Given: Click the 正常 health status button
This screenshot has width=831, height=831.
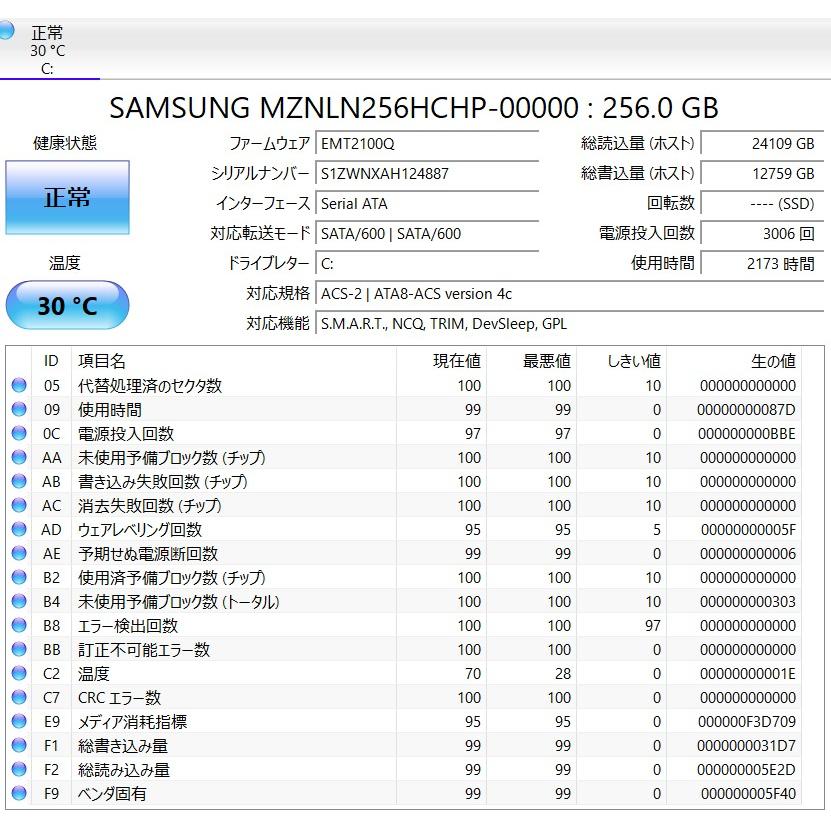Looking at the screenshot, I should click(x=66, y=197).
